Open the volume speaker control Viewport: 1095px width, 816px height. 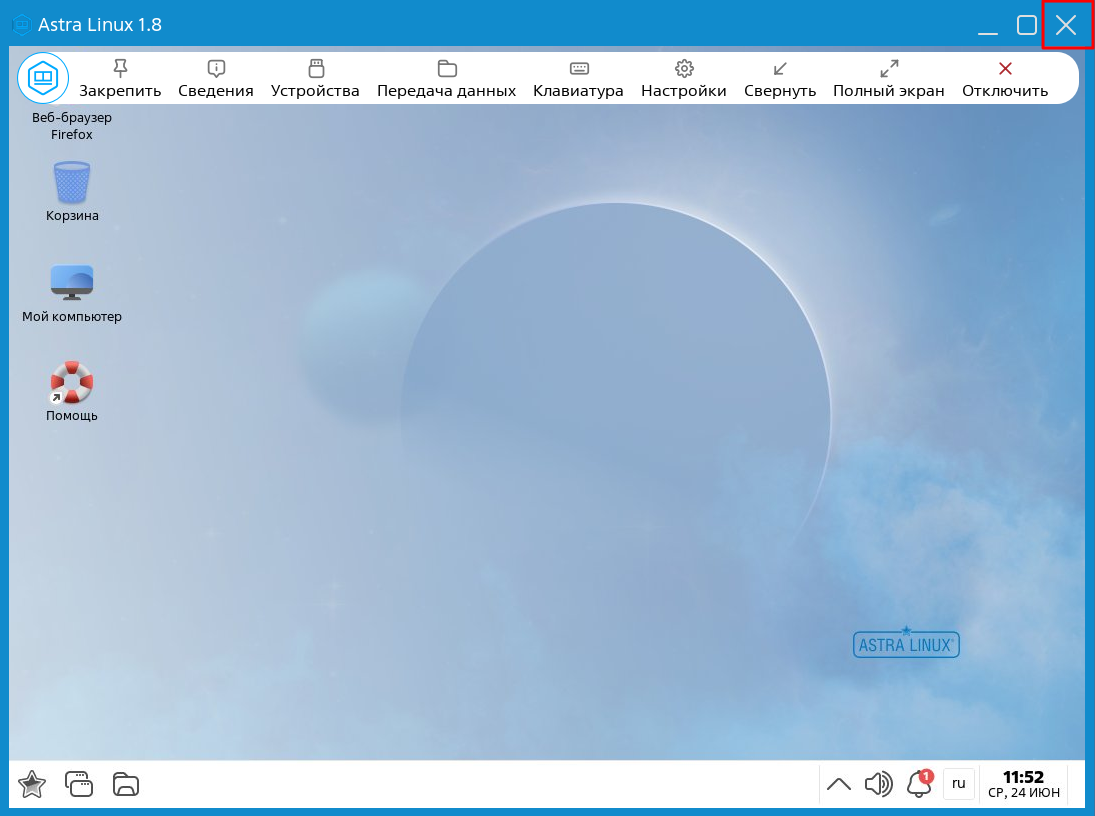tap(879, 784)
